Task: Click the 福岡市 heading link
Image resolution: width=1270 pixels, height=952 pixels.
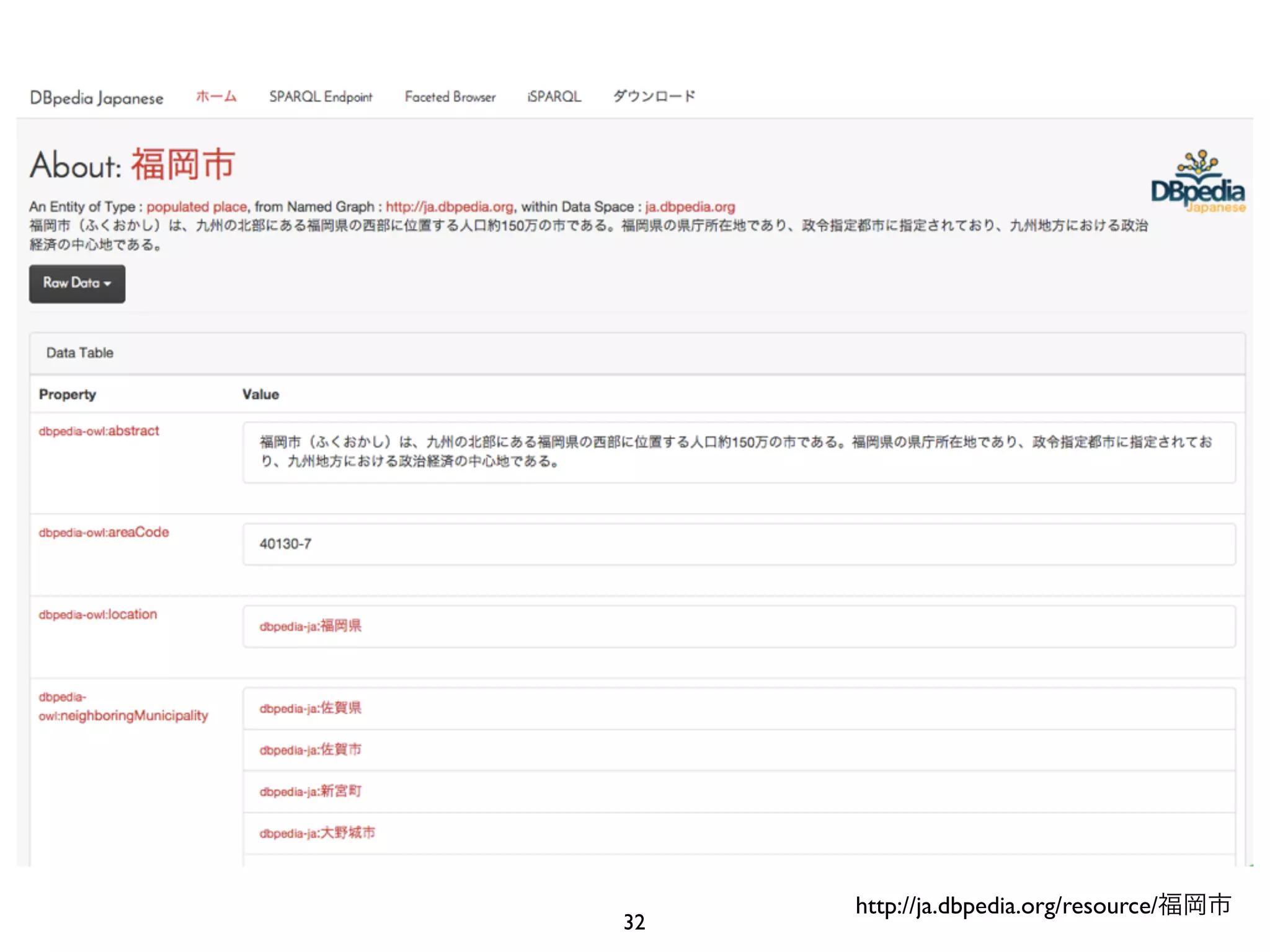Action: [x=184, y=165]
